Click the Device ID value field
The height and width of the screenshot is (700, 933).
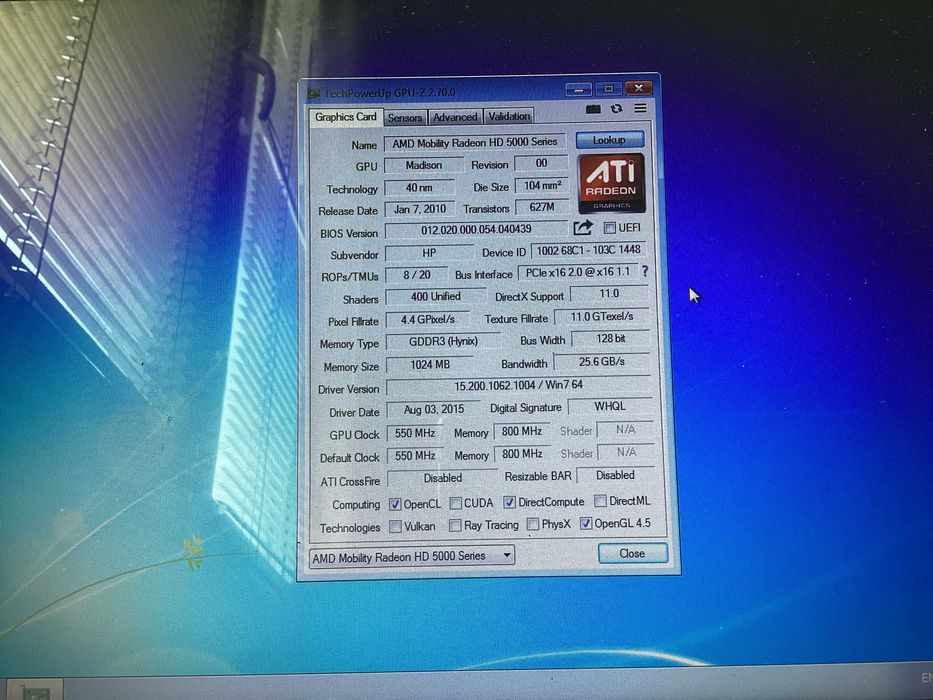point(588,250)
